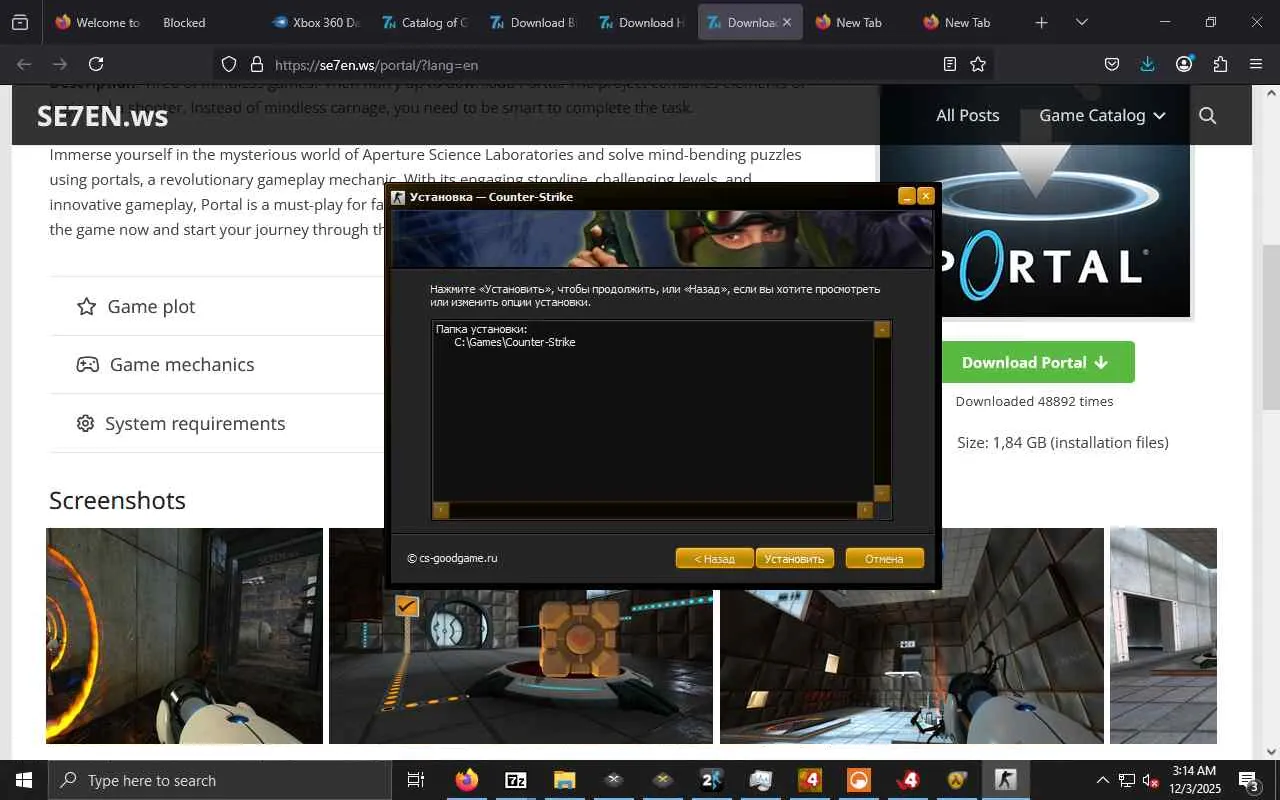This screenshot has width=1280, height=800.
Task: Open the third Portal screenshot with portal gun
Action: point(912,665)
